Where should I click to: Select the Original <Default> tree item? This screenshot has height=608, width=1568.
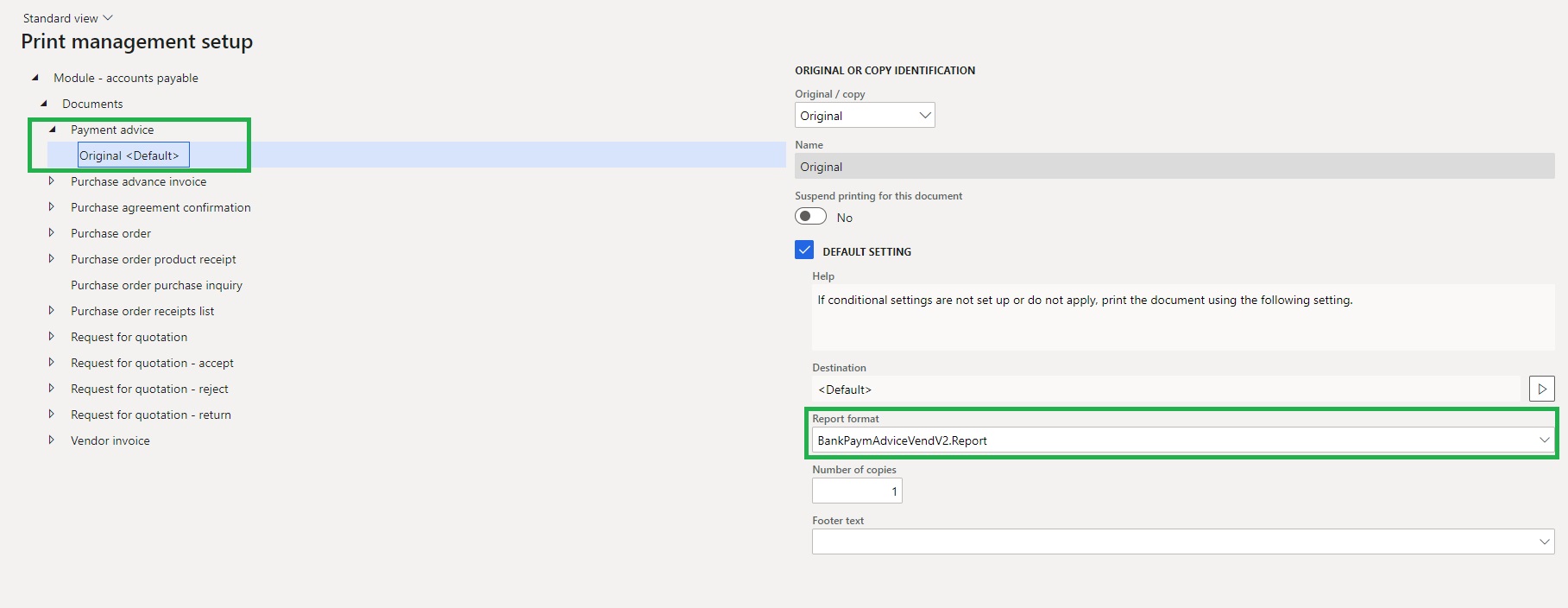click(x=129, y=155)
